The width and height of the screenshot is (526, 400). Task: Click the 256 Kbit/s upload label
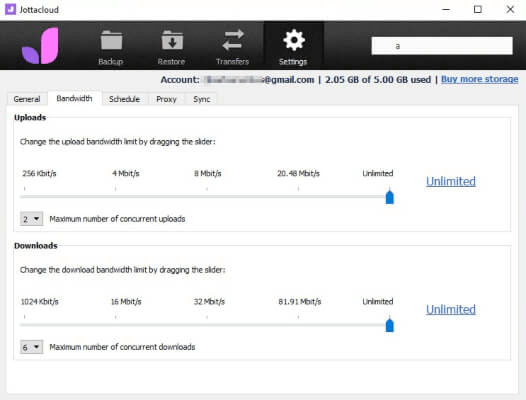pos(39,173)
